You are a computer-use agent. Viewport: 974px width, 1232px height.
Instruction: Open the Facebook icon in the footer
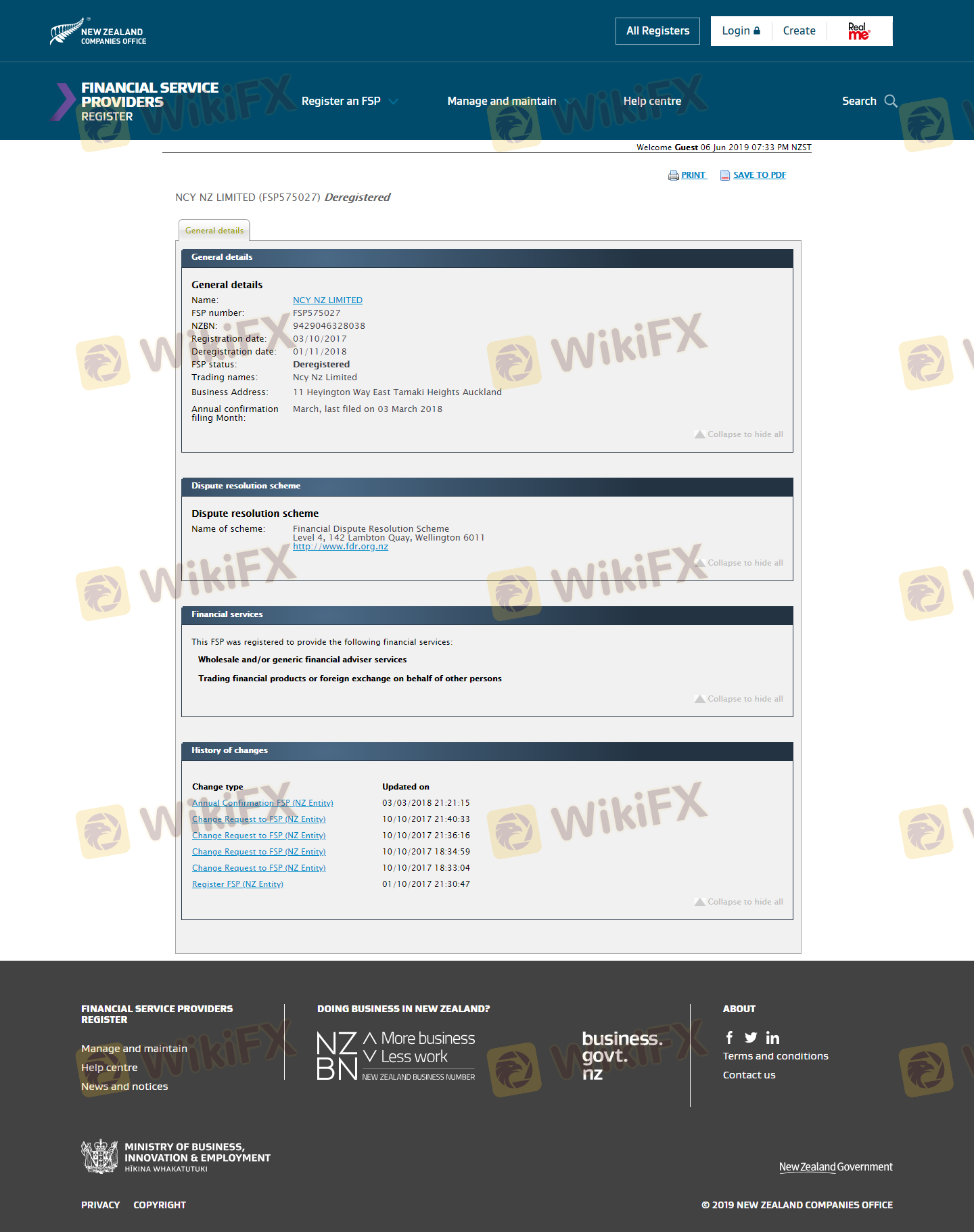click(x=729, y=1038)
